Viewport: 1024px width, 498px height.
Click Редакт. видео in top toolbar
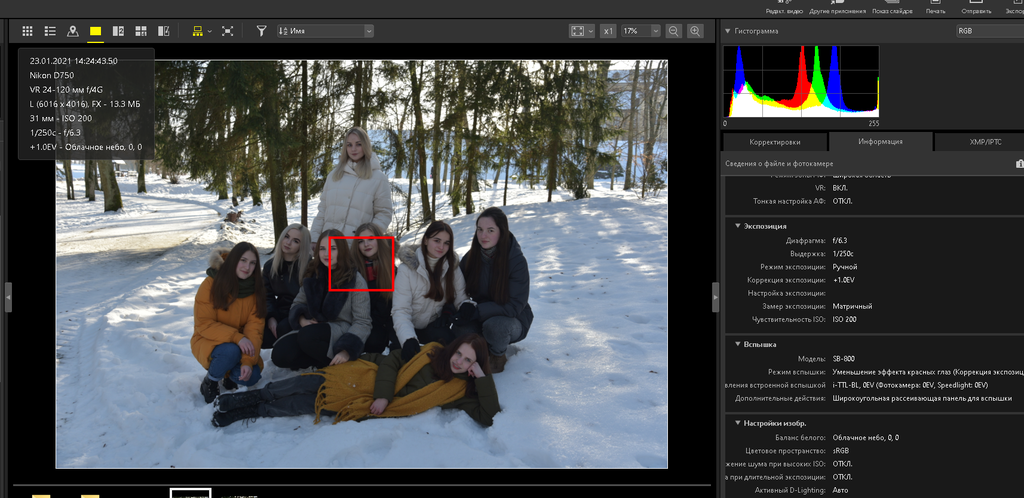tap(784, 7)
